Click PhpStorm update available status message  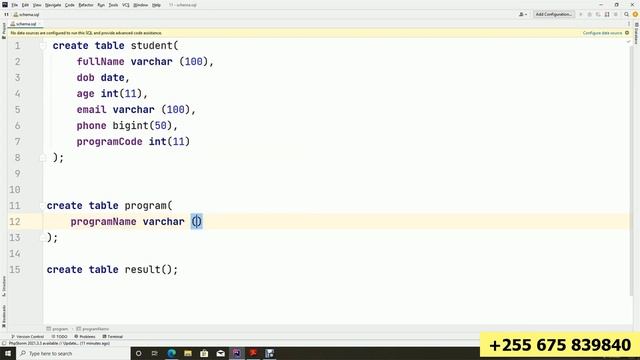(59, 343)
